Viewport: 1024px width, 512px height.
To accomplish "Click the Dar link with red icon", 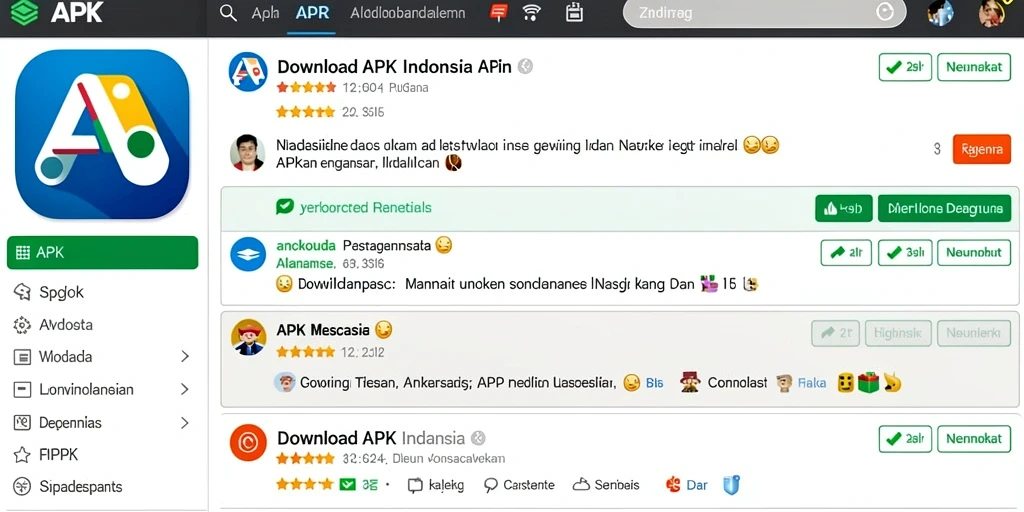I will pos(686,485).
